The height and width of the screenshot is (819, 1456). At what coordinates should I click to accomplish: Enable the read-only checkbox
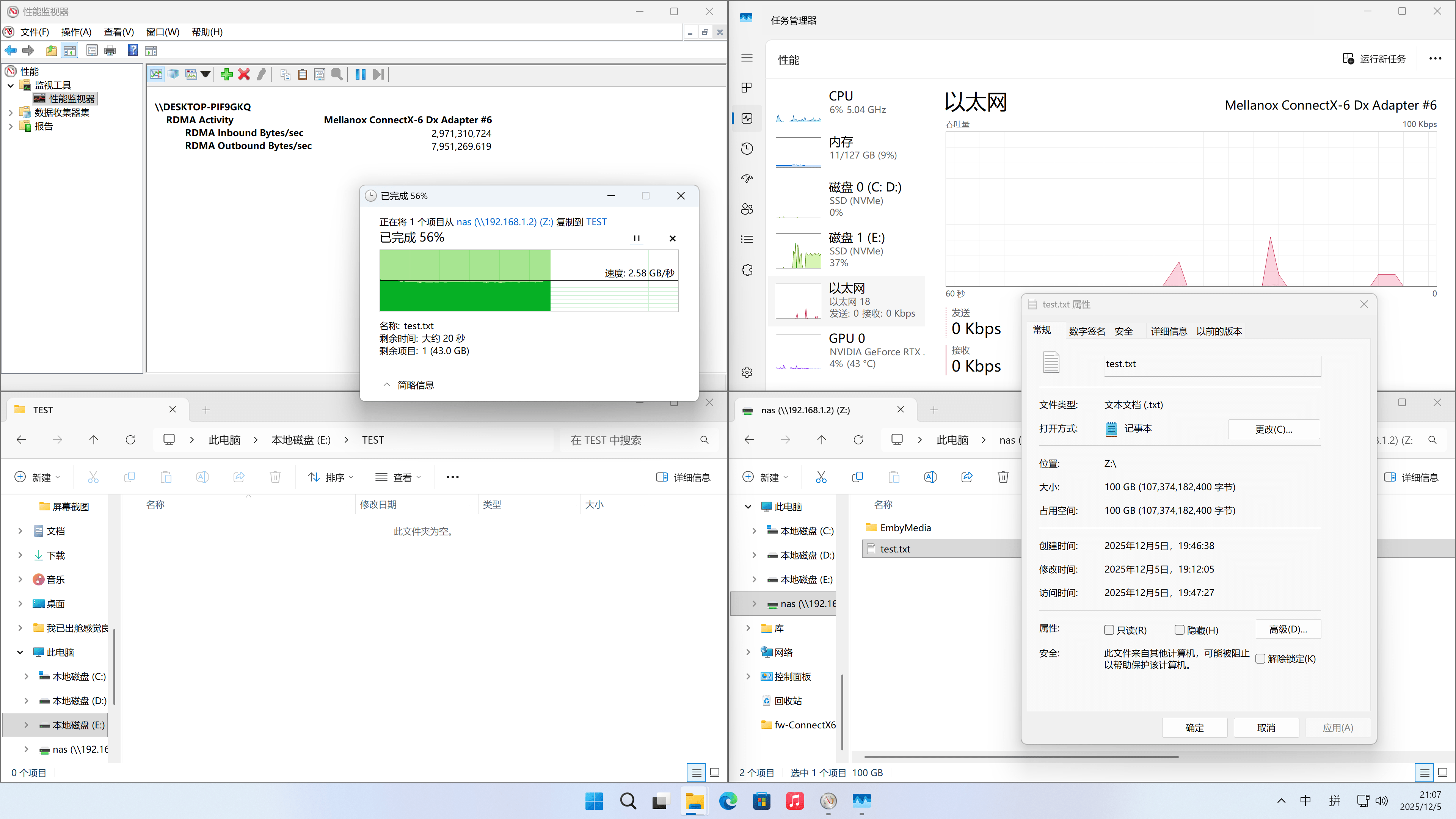pos(1109,630)
